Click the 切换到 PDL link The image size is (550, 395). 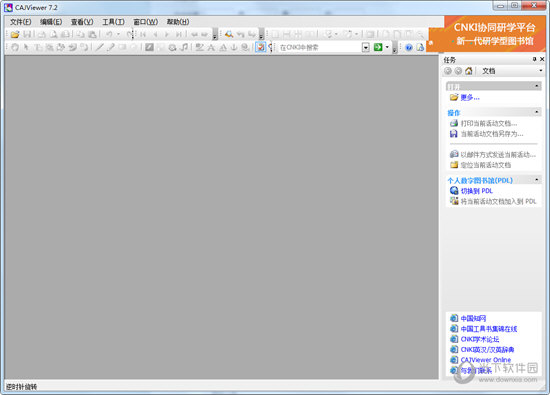click(x=476, y=191)
